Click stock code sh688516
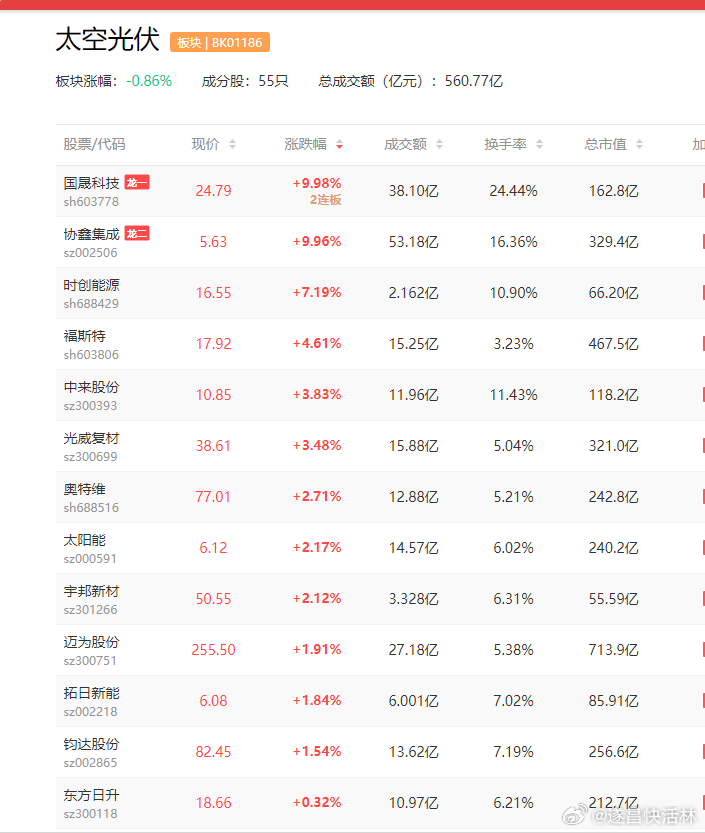The height and width of the screenshot is (833, 705). point(91,508)
